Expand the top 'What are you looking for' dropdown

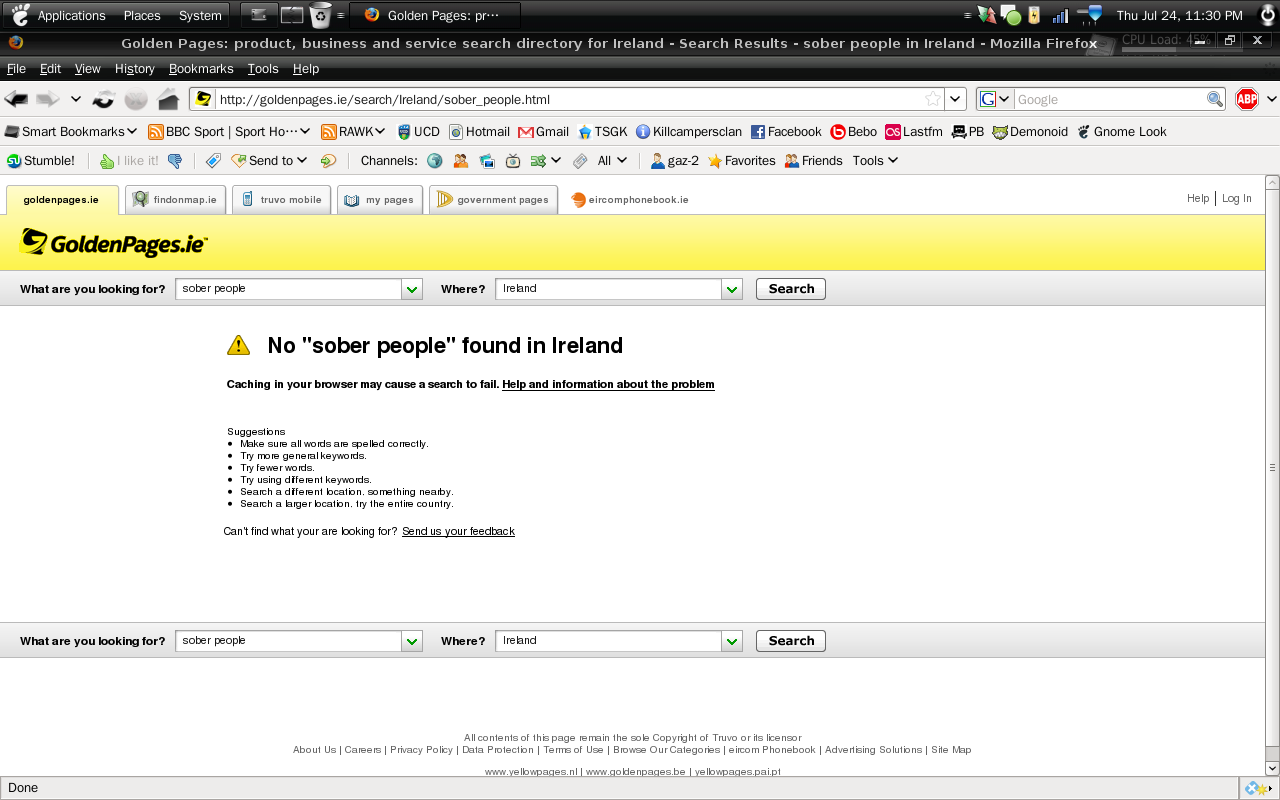tap(412, 289)
